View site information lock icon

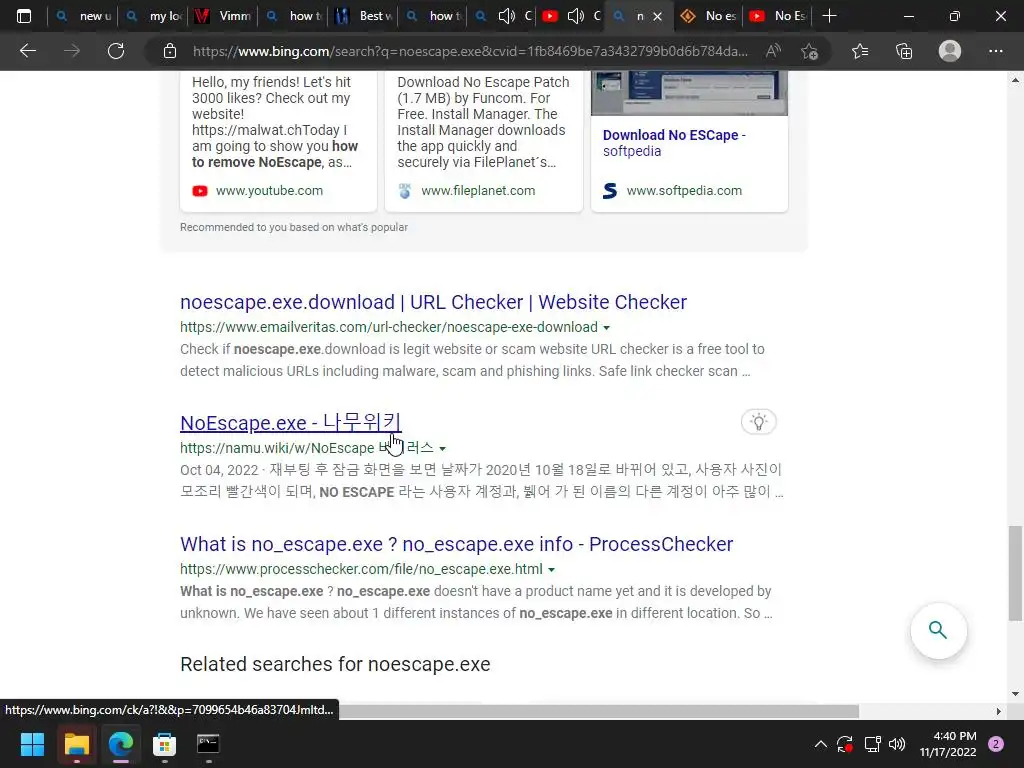170,51
